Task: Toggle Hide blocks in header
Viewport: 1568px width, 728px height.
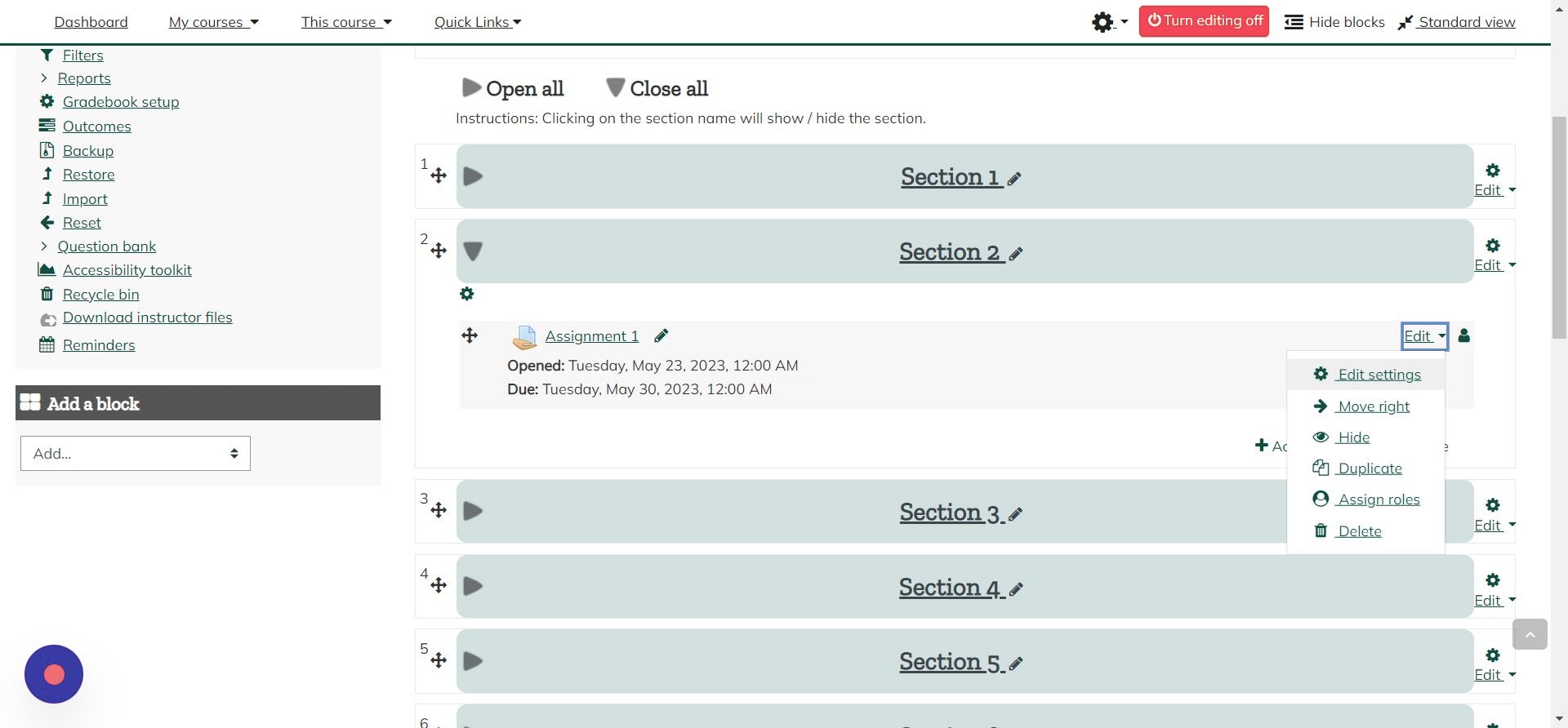Action: click(1334, 22)
